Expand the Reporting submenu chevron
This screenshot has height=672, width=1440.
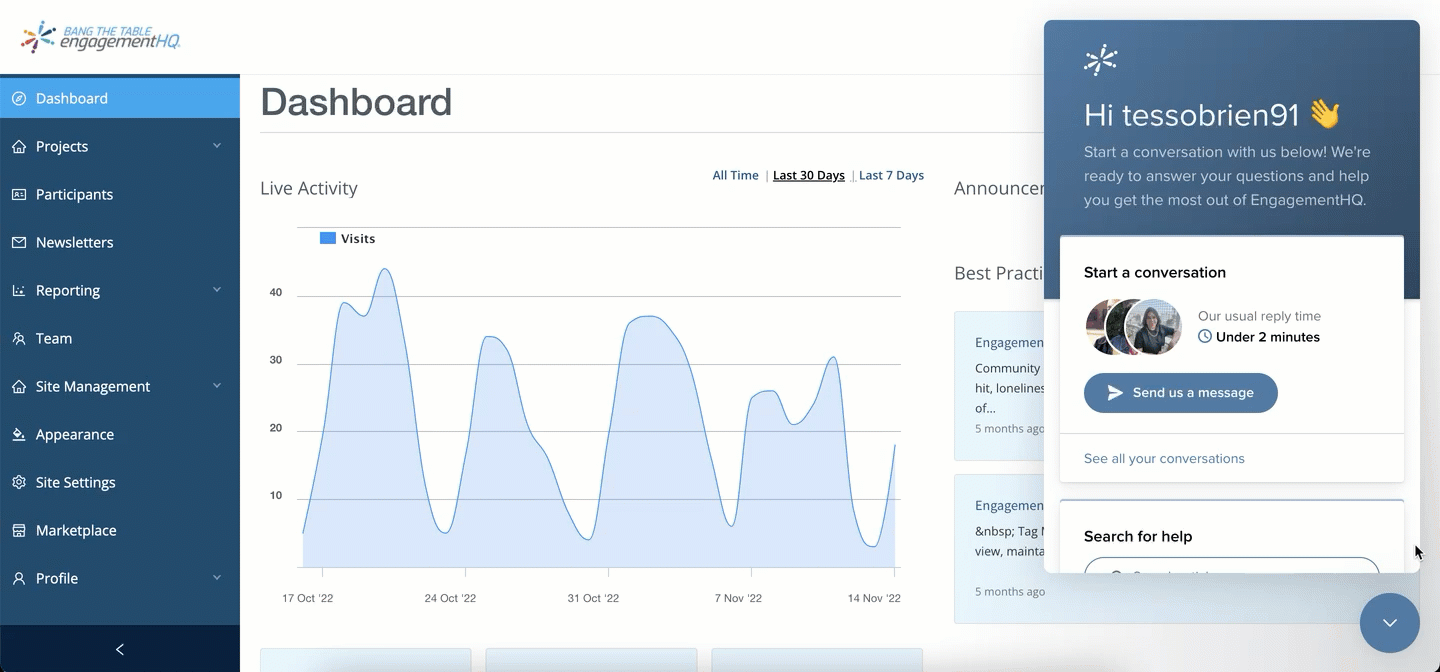click(217, 290)
